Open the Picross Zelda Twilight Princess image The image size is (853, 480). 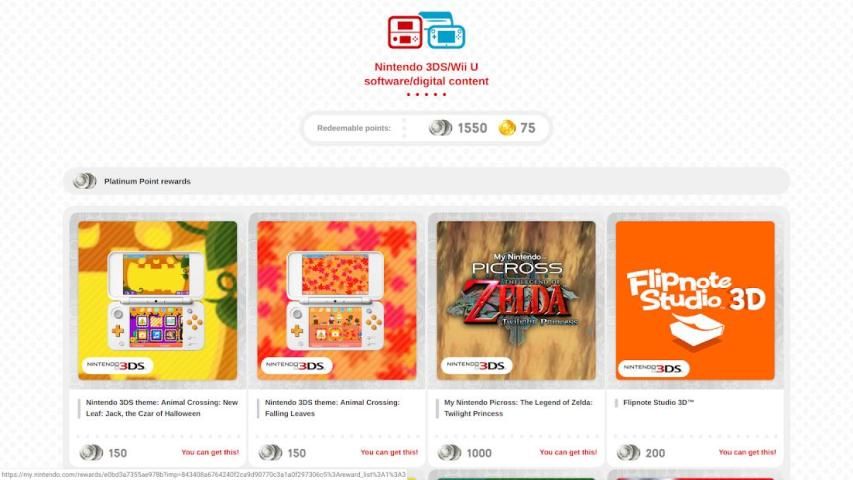click(x=516, y=300)
